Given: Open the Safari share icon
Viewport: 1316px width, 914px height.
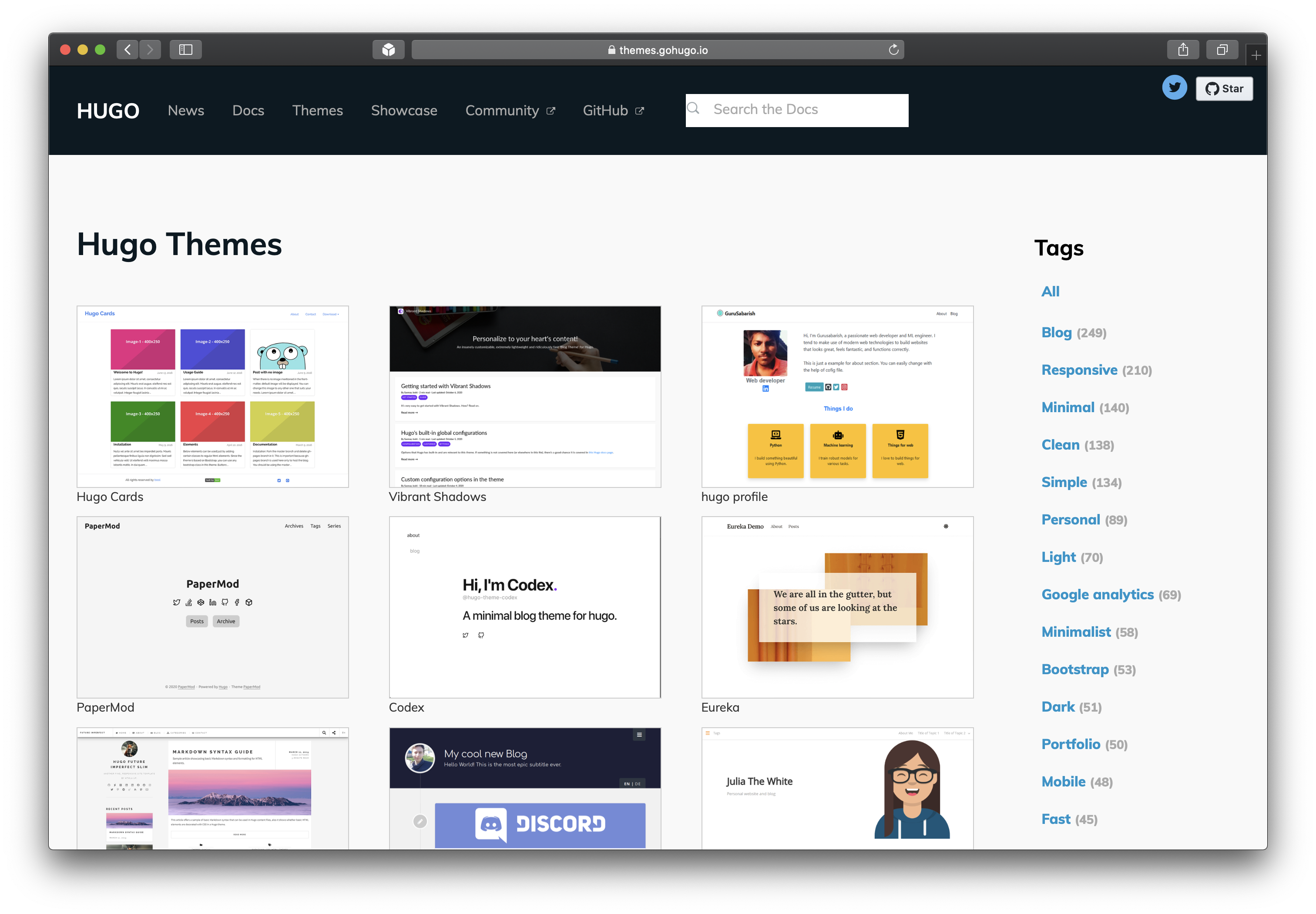Looking at the screenshot, I should 1183,50.
